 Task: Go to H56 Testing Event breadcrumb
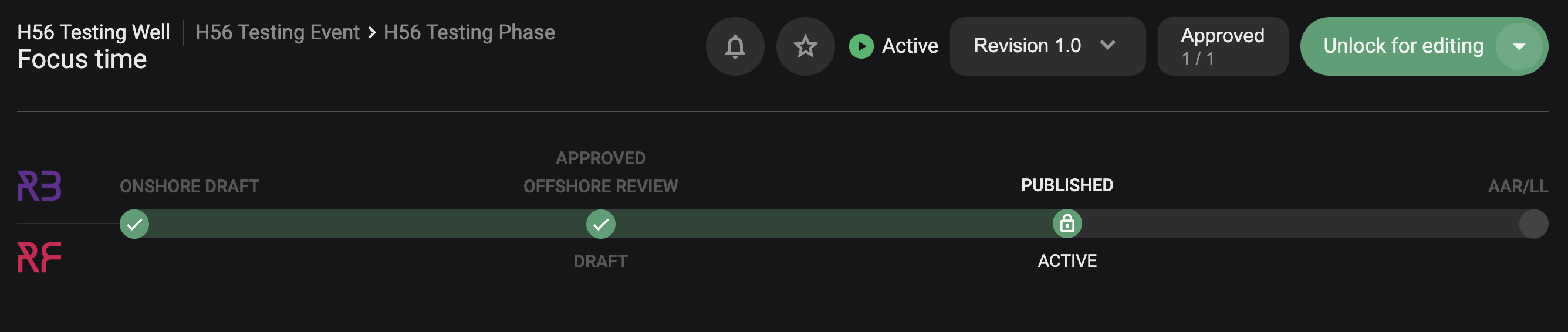(x=277, y=32)
